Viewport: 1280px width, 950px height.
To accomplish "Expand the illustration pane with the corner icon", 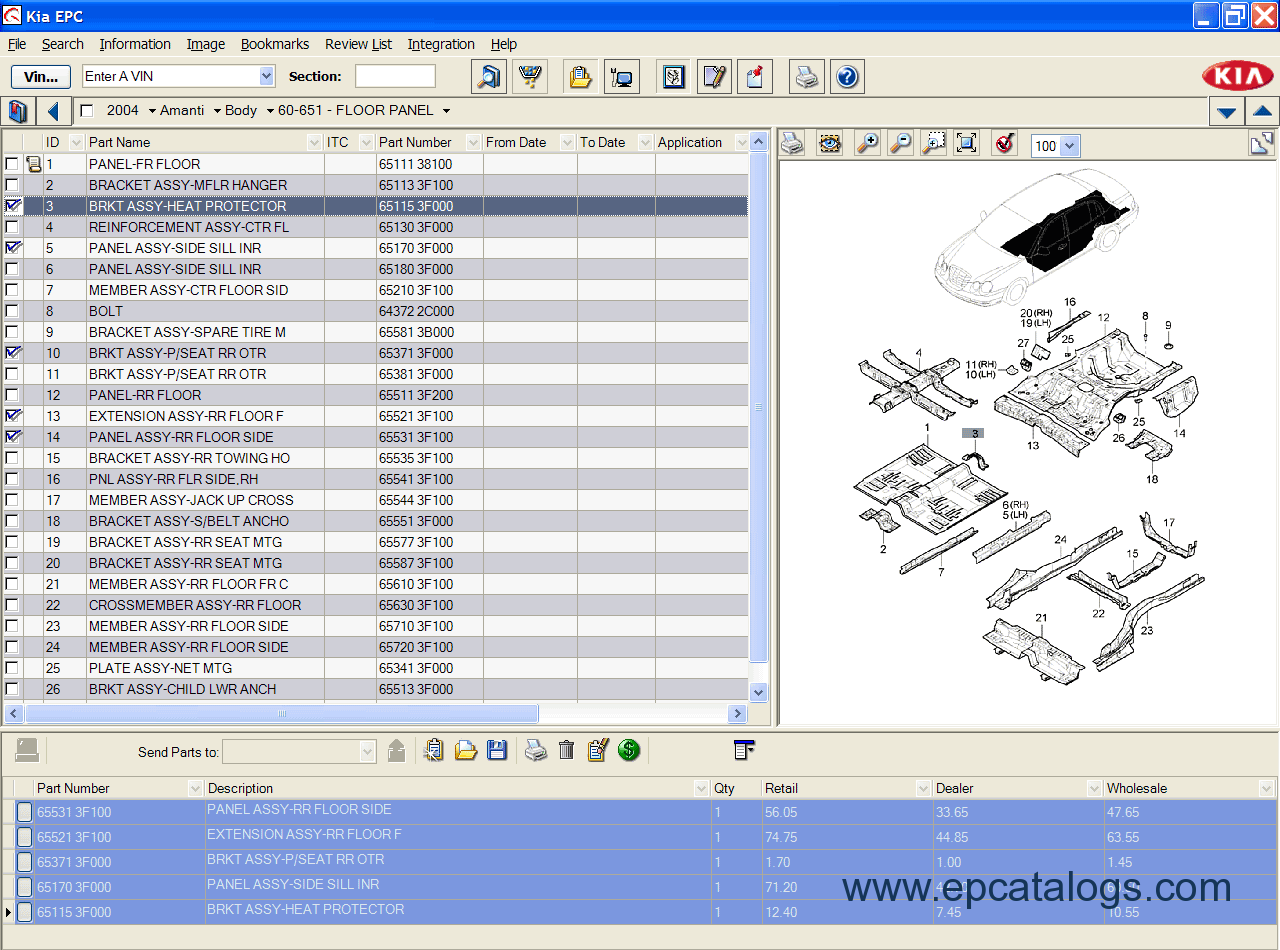I will click(x=1262, y=144).
